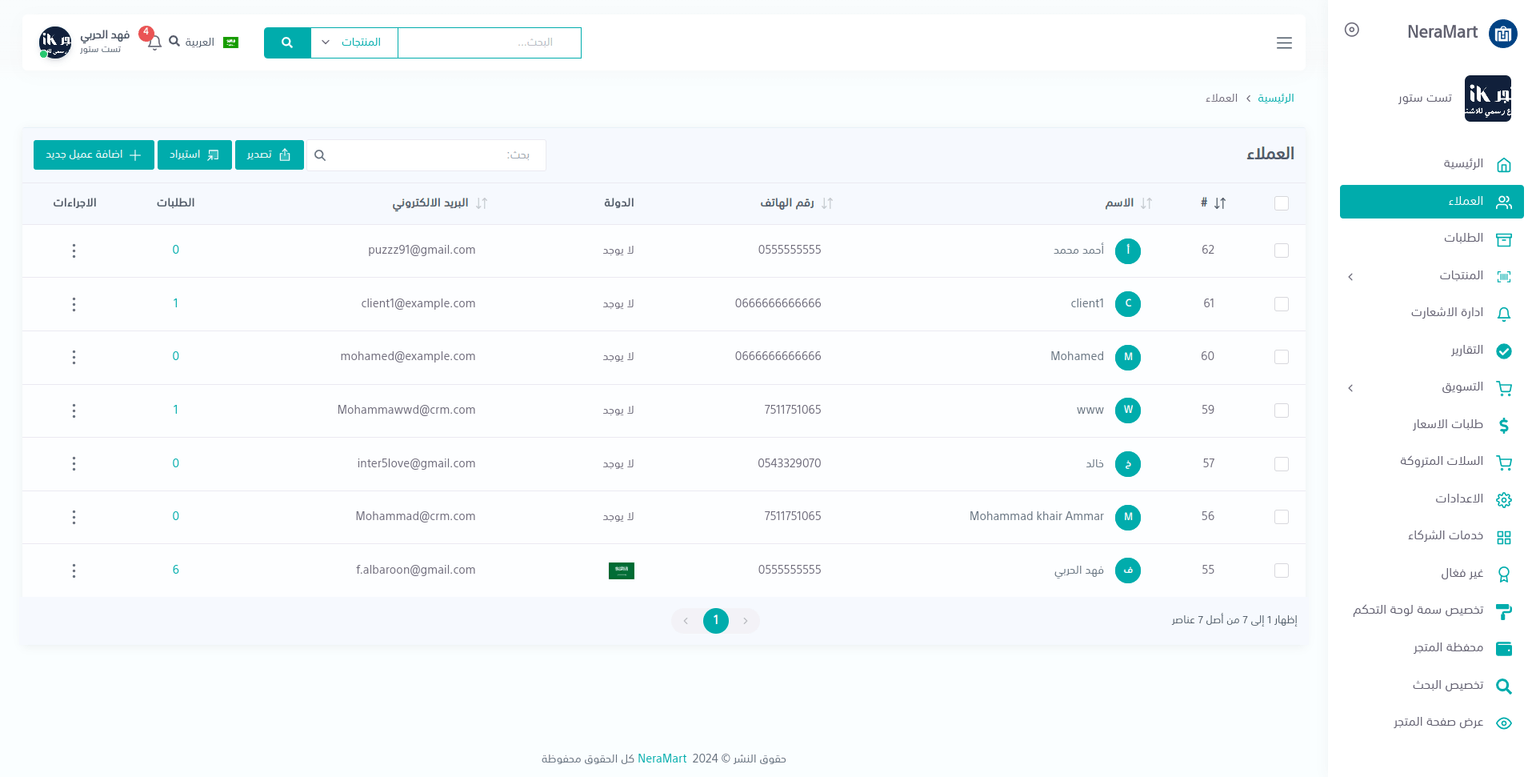Check the box for customer 62
This screenshot has height=777, width=1536.
point(1281,251)
